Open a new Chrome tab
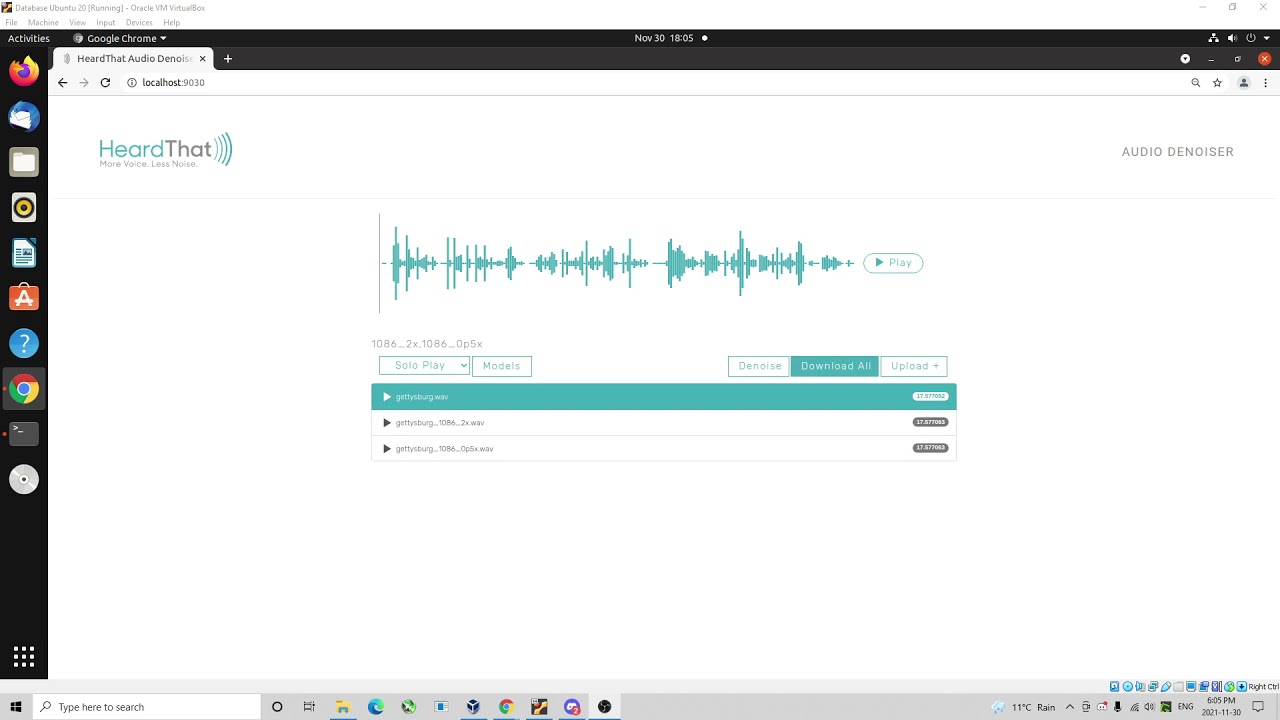This screenshot has height=720, width=1280. pyautogui.click(x=227, y=59)
